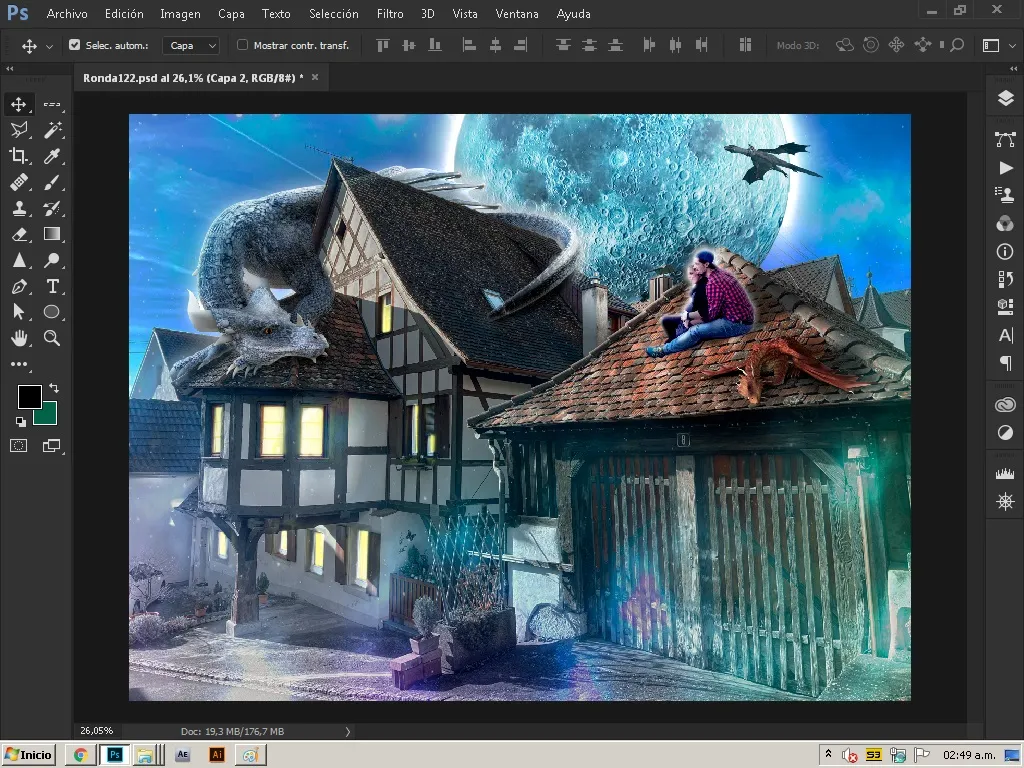Open the Info panel icon
The height and width of the screenshot is (768, 1024).
(1005, 251)
